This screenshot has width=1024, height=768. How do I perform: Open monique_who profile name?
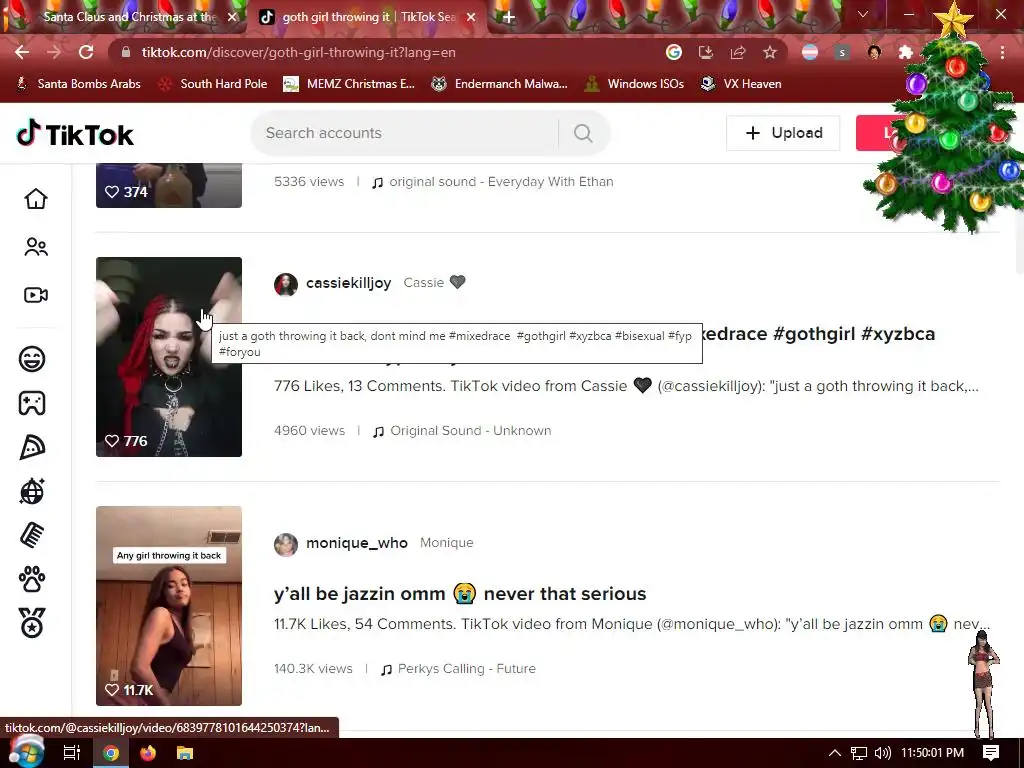(x=357, y=543)
